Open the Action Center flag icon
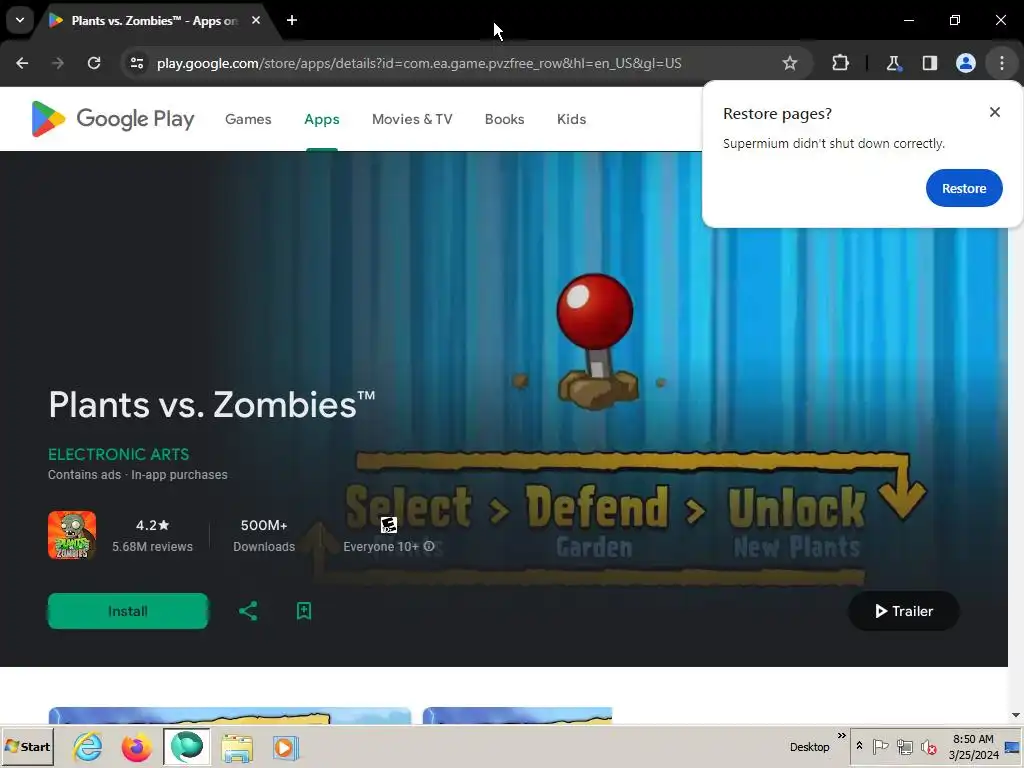This screenshot has width=1024, height=768. point(880,746)
